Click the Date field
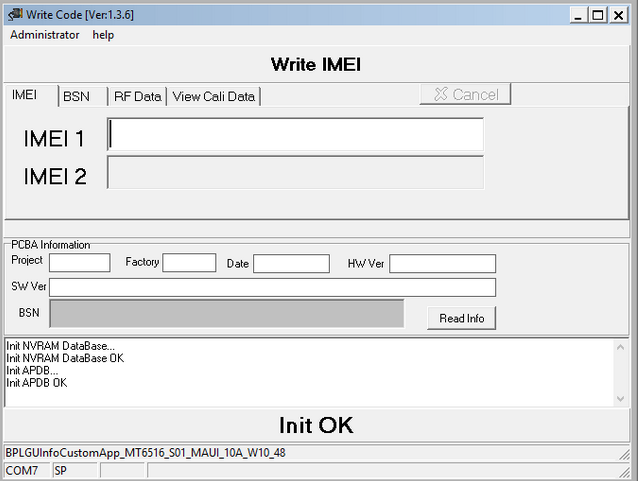 point(291,263)
